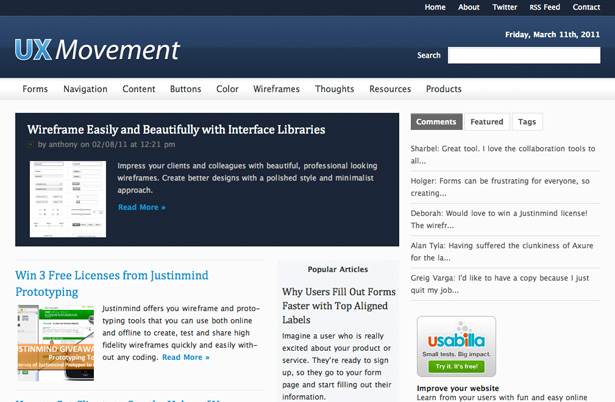This screenshot has width=615, height=402.
Task: Click the Try it, It's free button
Action: tap(457, 366)
